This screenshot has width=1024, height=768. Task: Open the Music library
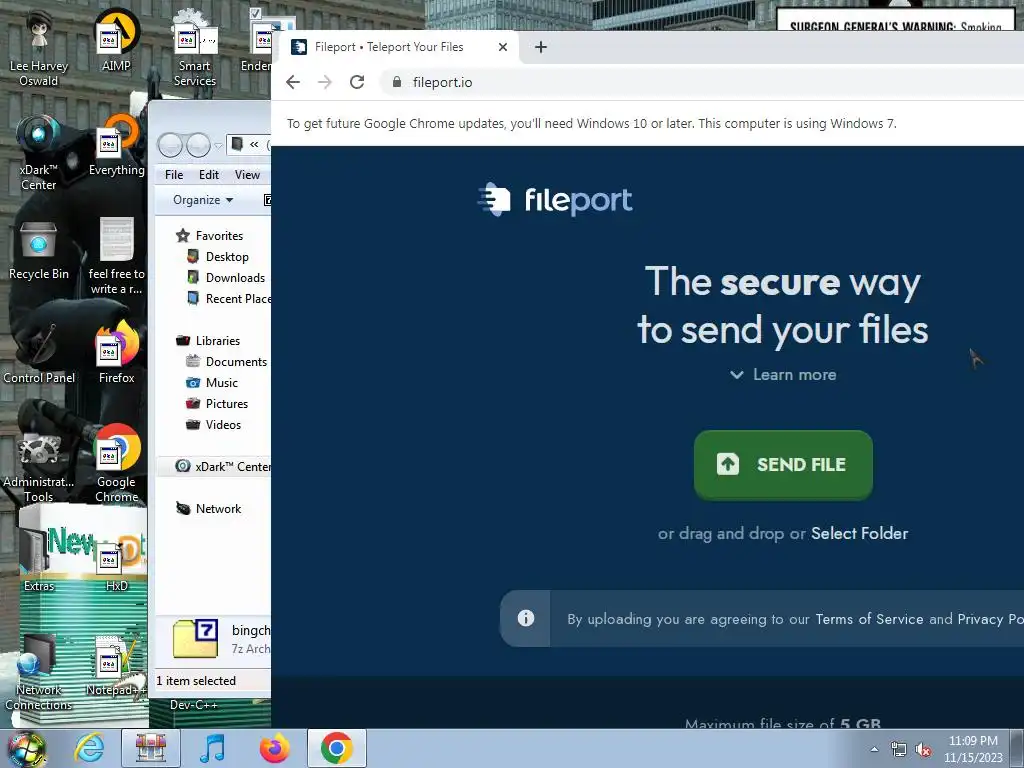[x=212, y=383]
